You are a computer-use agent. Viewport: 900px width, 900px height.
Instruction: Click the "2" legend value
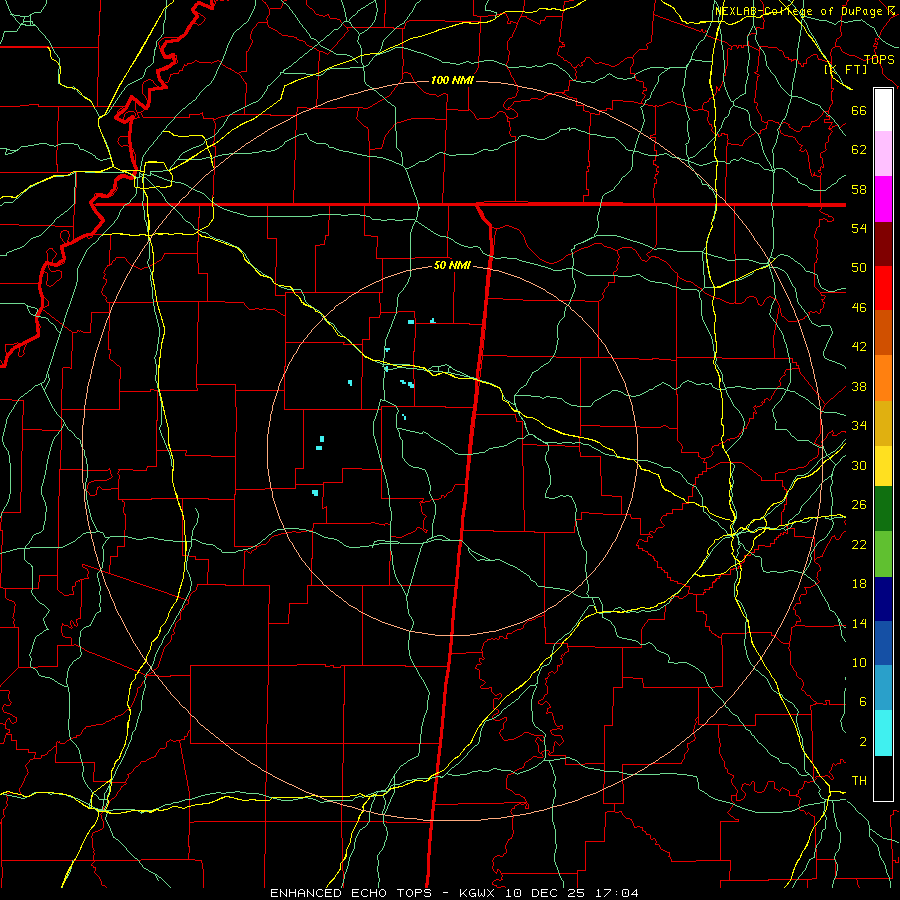pos(862,742)
